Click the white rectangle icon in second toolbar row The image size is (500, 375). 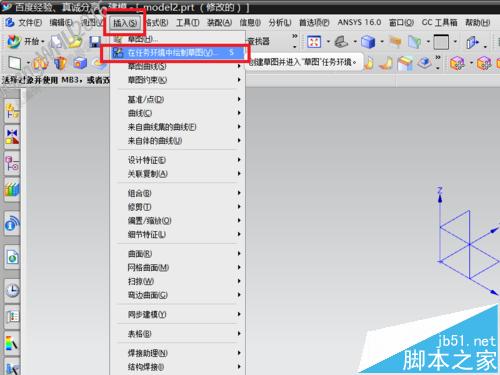[x=15, y=62]
